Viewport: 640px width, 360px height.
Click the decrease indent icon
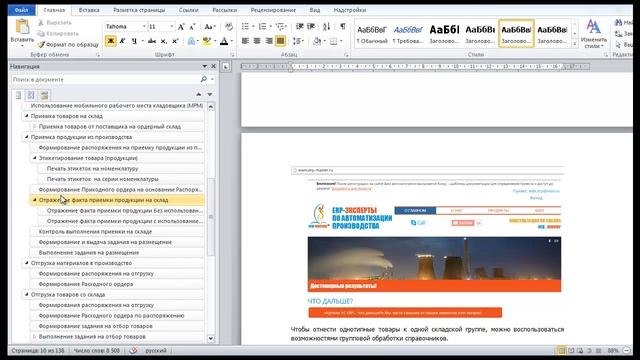(x=300, y=27)
